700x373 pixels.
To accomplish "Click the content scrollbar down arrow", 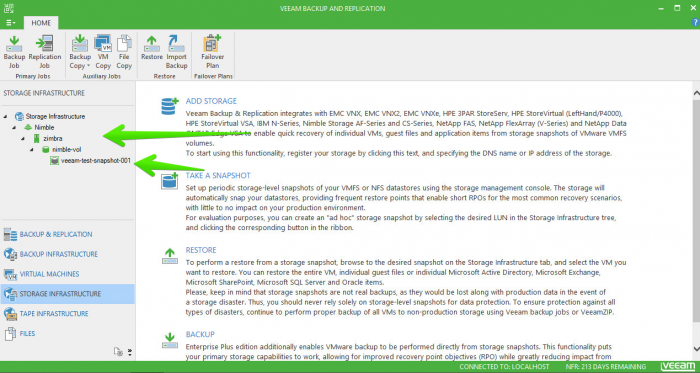I will (x=696, y=348).
